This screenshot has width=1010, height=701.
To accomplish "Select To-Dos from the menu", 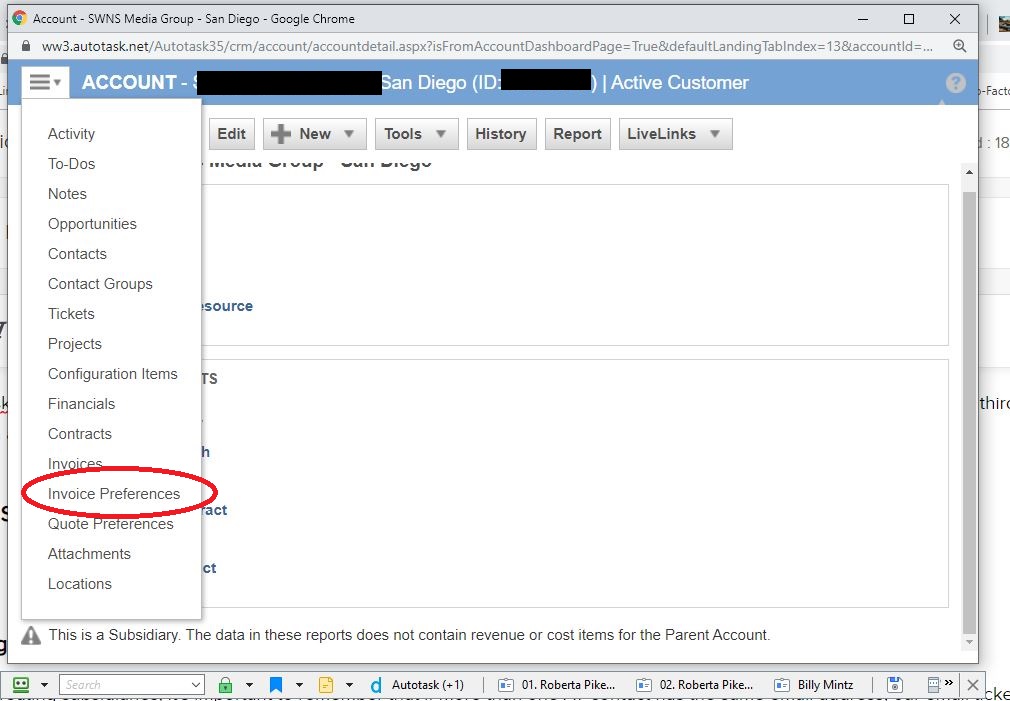I will 71,164.
